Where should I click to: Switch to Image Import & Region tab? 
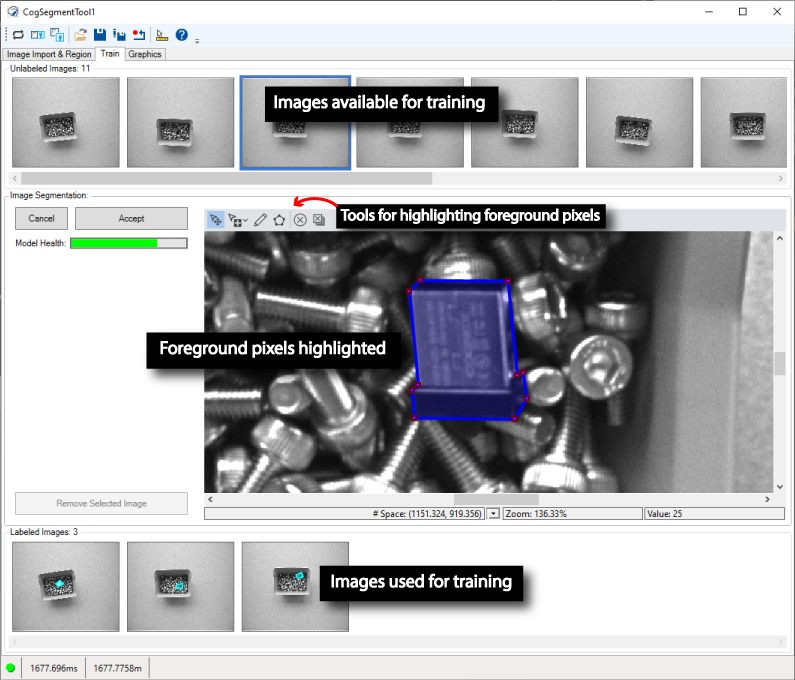(49, 54)
